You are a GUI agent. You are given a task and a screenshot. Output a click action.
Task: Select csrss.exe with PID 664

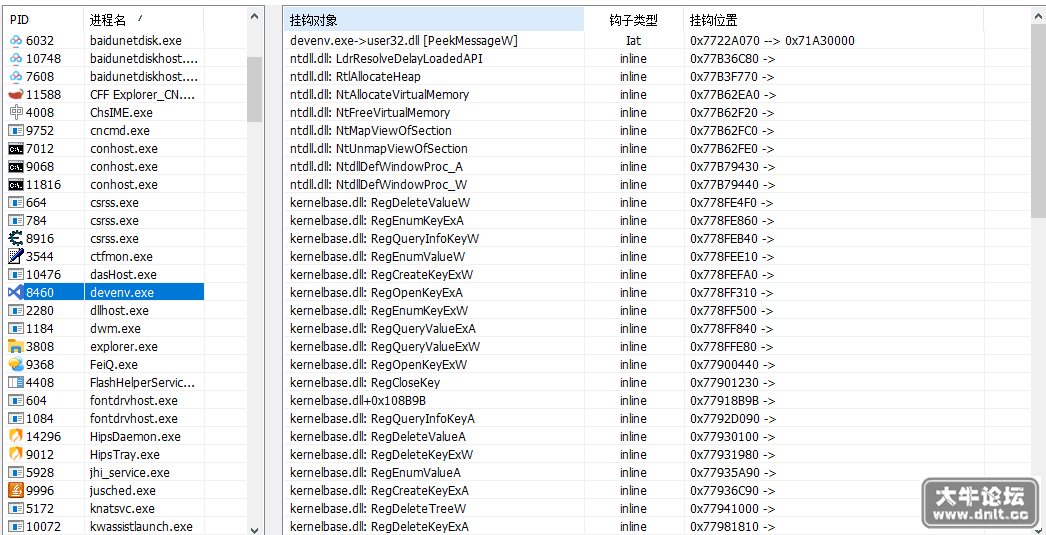pos(105,203)
